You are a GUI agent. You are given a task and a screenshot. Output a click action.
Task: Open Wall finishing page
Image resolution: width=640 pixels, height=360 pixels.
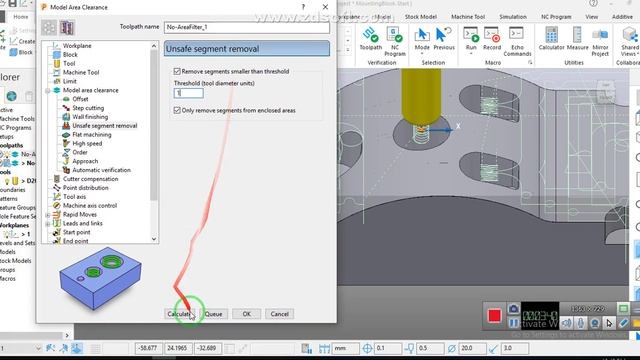[x=90, y=117]
